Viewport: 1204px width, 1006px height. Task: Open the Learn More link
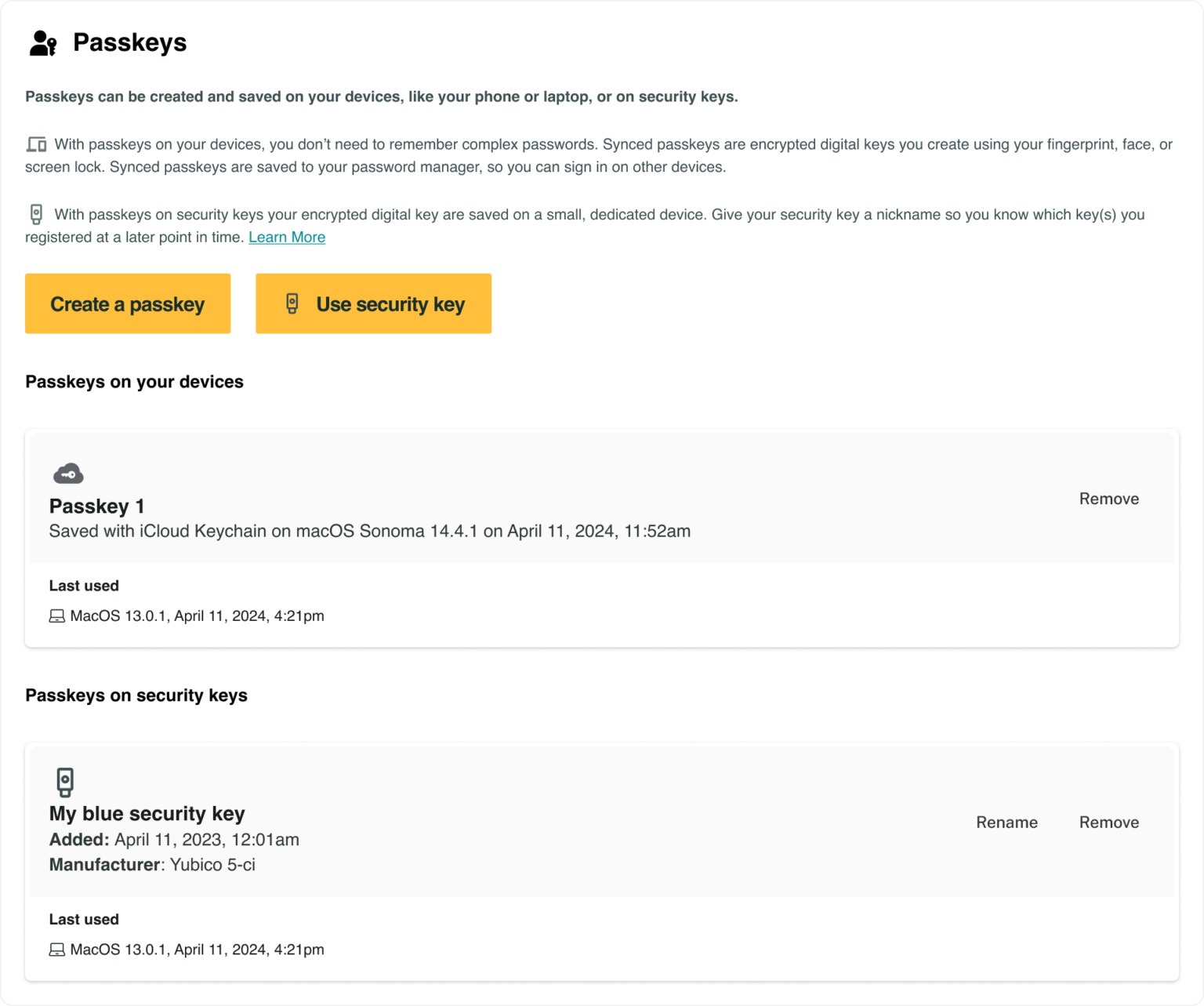tap(287, 237)
